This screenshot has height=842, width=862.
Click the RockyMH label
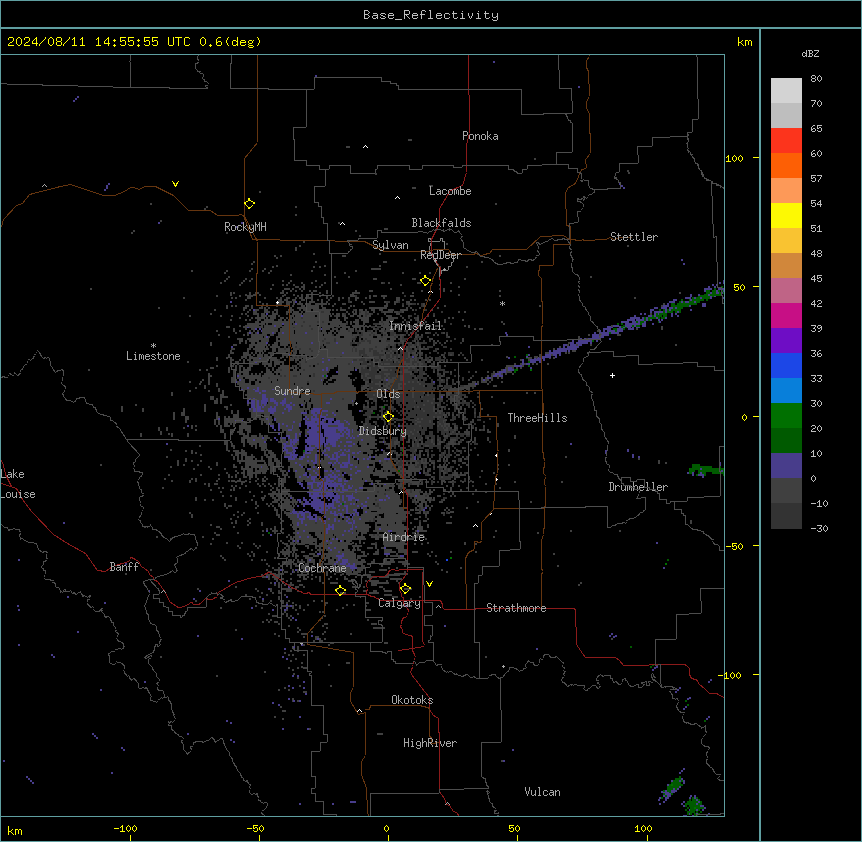click(x=245, y=227)
